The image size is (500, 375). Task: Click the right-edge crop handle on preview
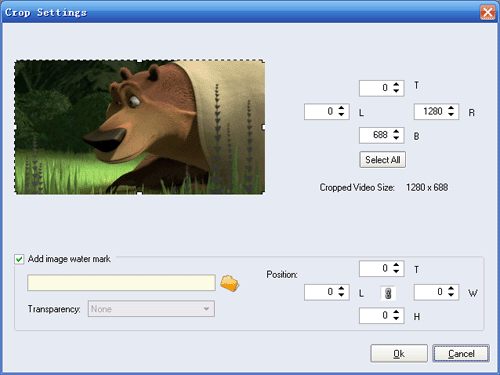(264, 127)
